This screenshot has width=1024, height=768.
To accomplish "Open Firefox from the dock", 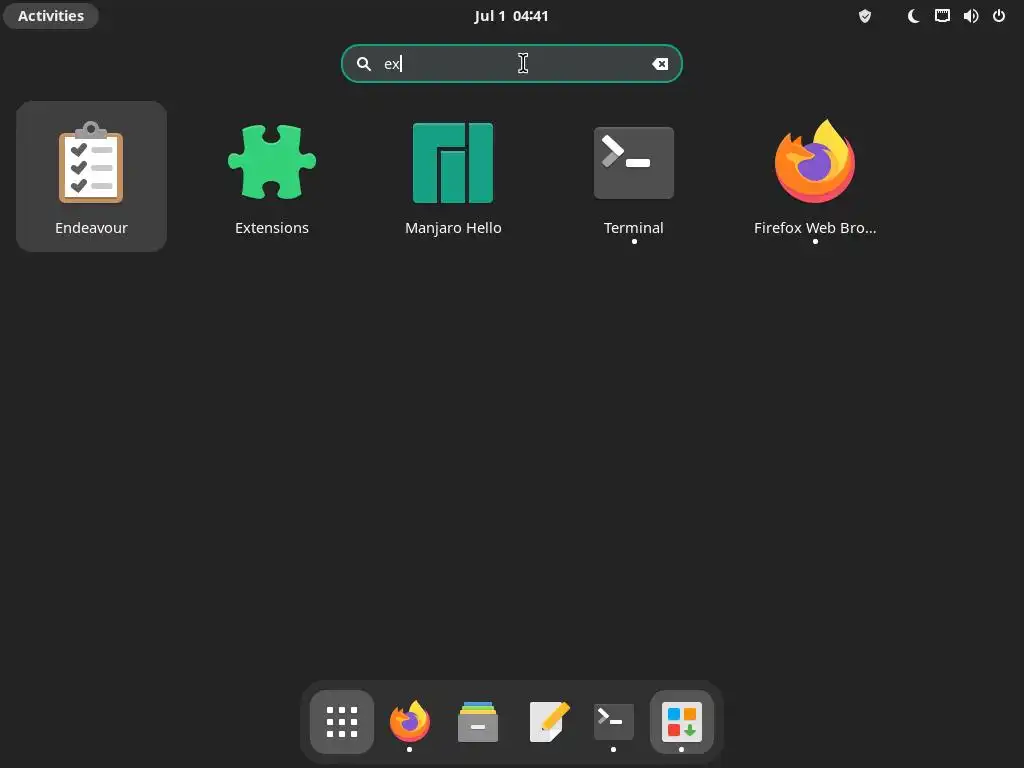I will tap(410, 722).
